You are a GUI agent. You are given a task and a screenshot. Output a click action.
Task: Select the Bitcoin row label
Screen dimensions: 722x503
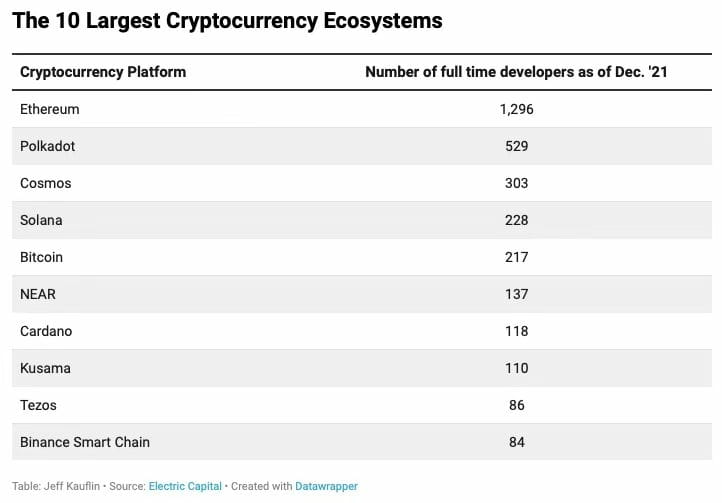(41, 257)
